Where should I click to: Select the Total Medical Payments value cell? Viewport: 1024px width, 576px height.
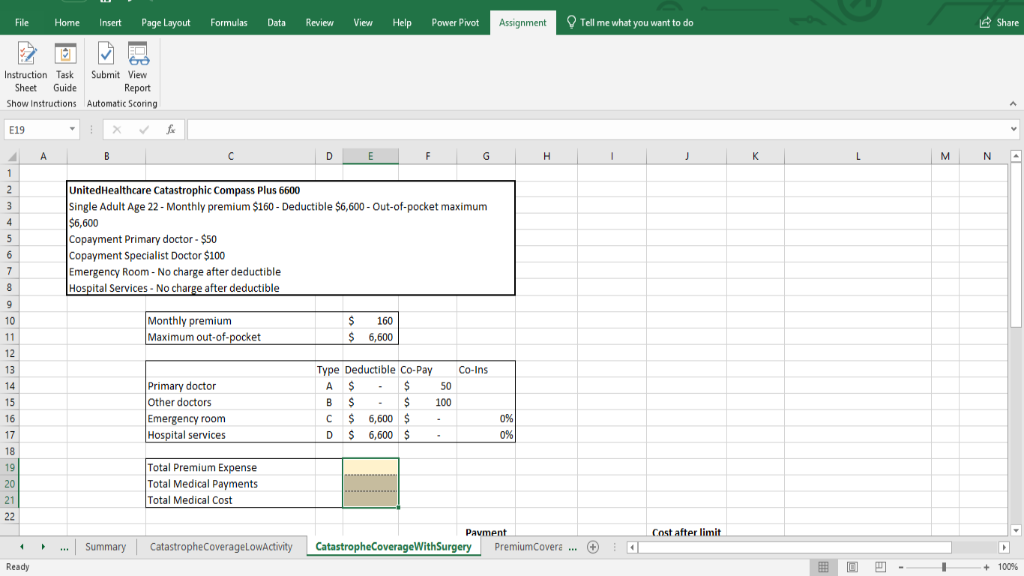[x=370, y=483]
